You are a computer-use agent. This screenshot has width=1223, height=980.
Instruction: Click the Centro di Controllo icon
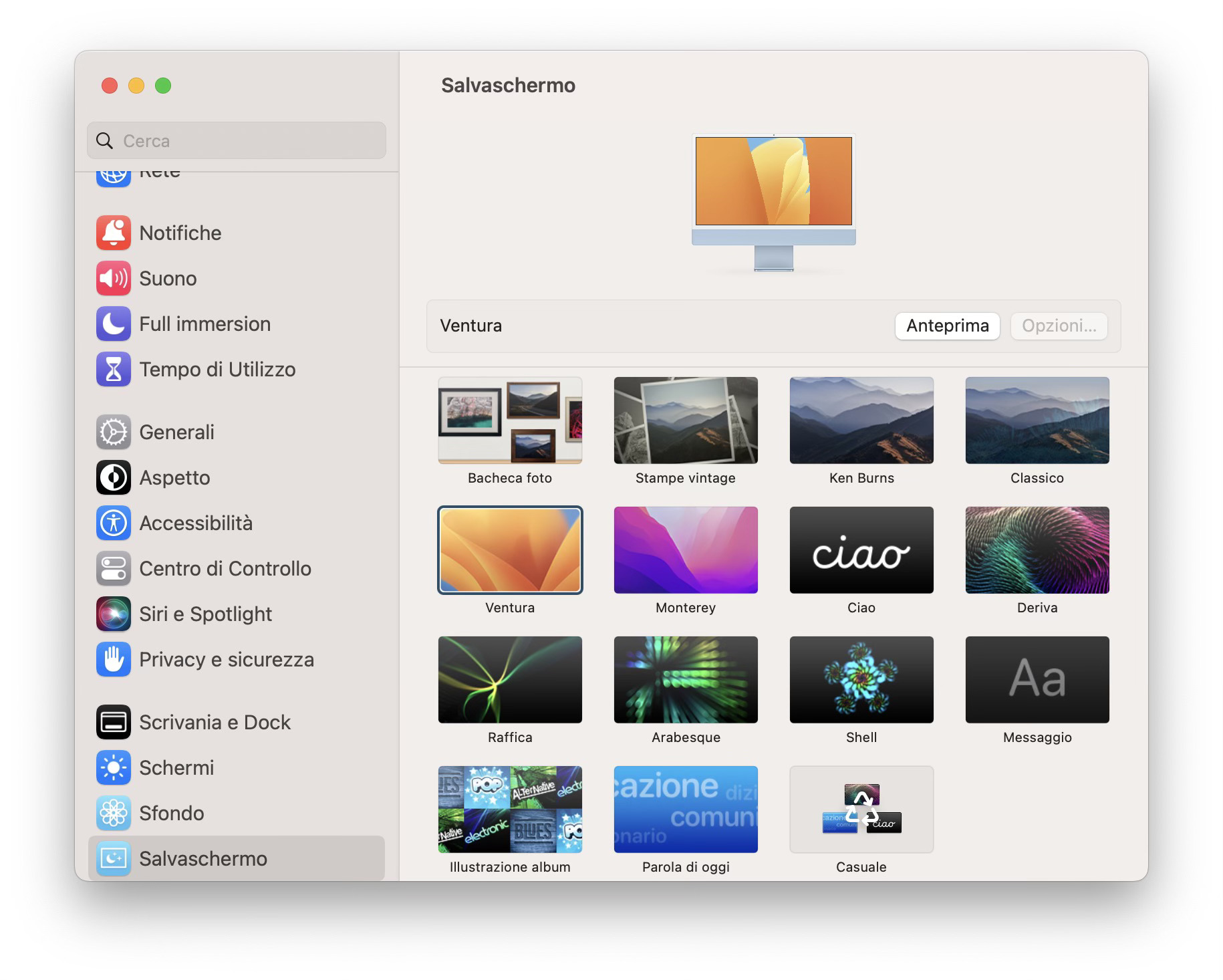pyautogui.click(x=114, y=569)
